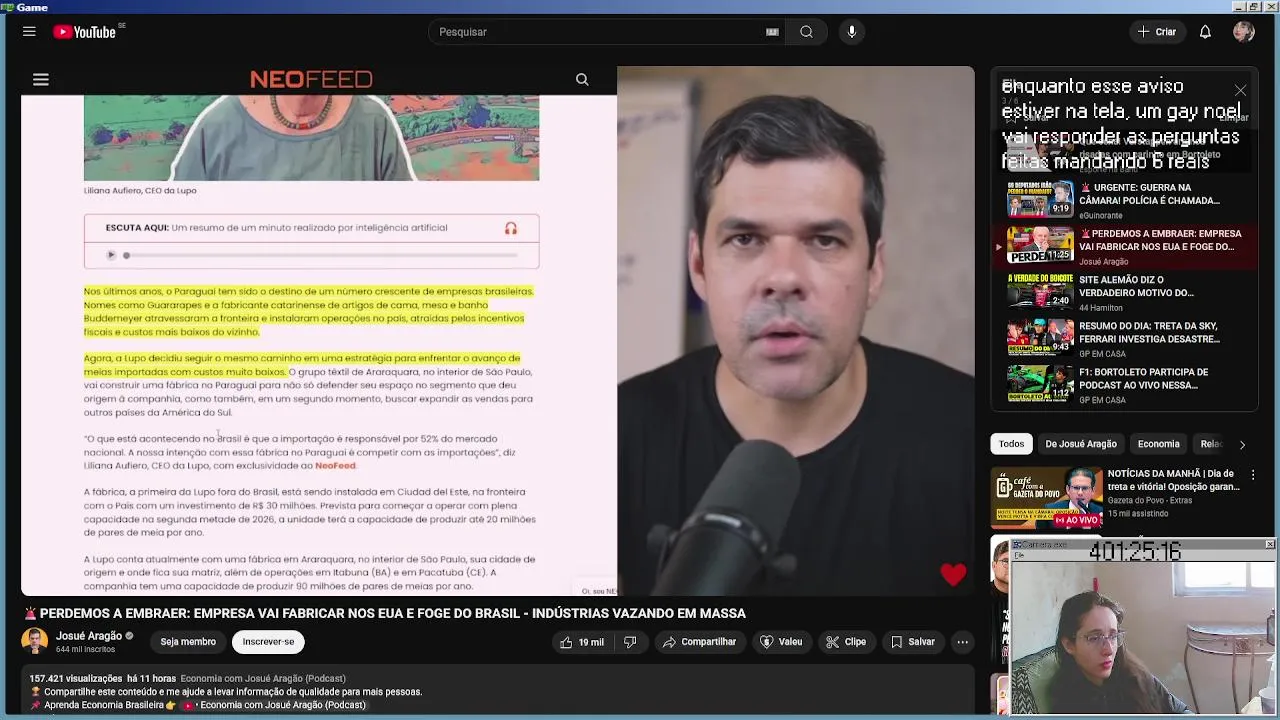Select the Todos filter chip
The width and height of the screenshot is (1280, 720).
click(1012, 444)
